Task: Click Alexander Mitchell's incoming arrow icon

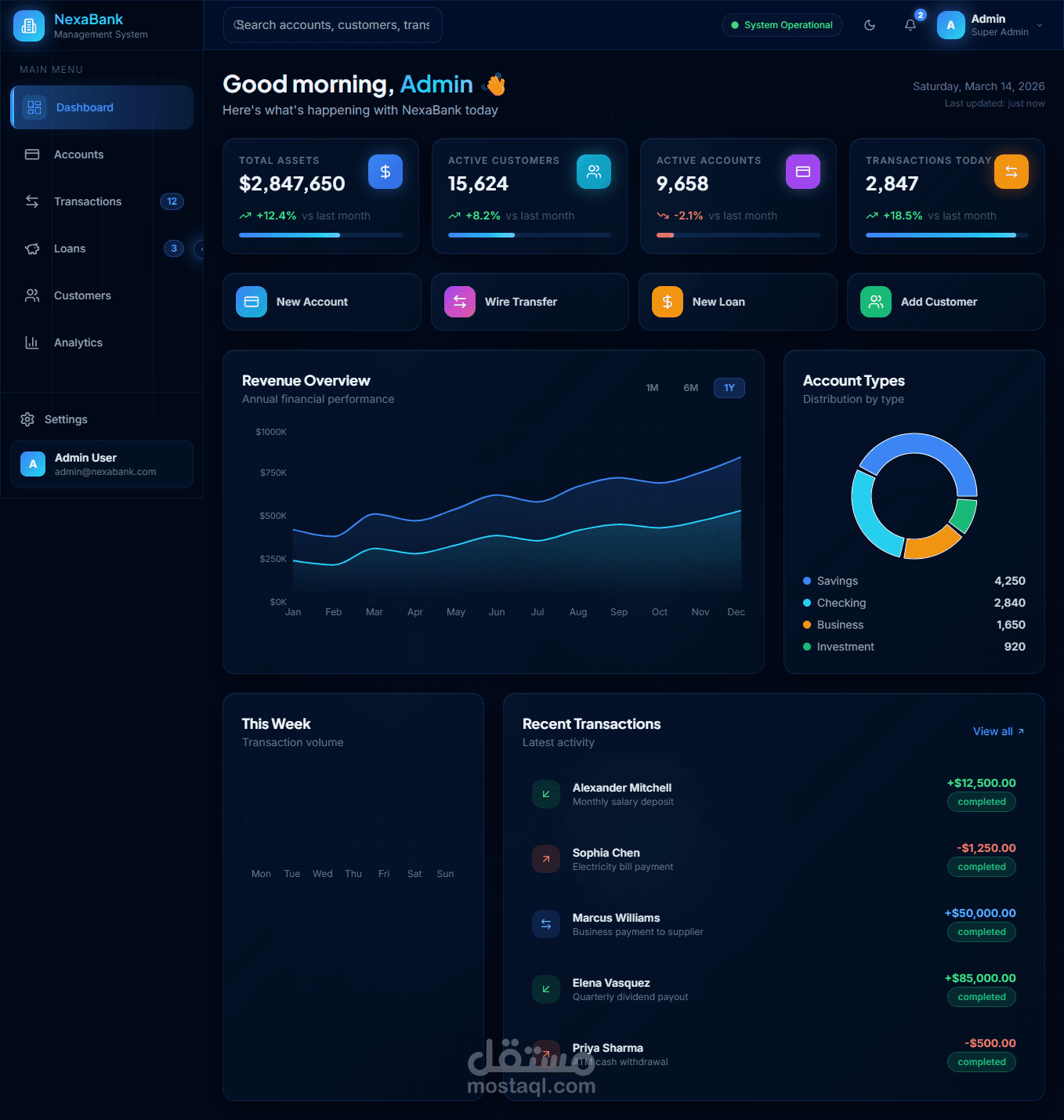Action: click(x=546, y=794)
